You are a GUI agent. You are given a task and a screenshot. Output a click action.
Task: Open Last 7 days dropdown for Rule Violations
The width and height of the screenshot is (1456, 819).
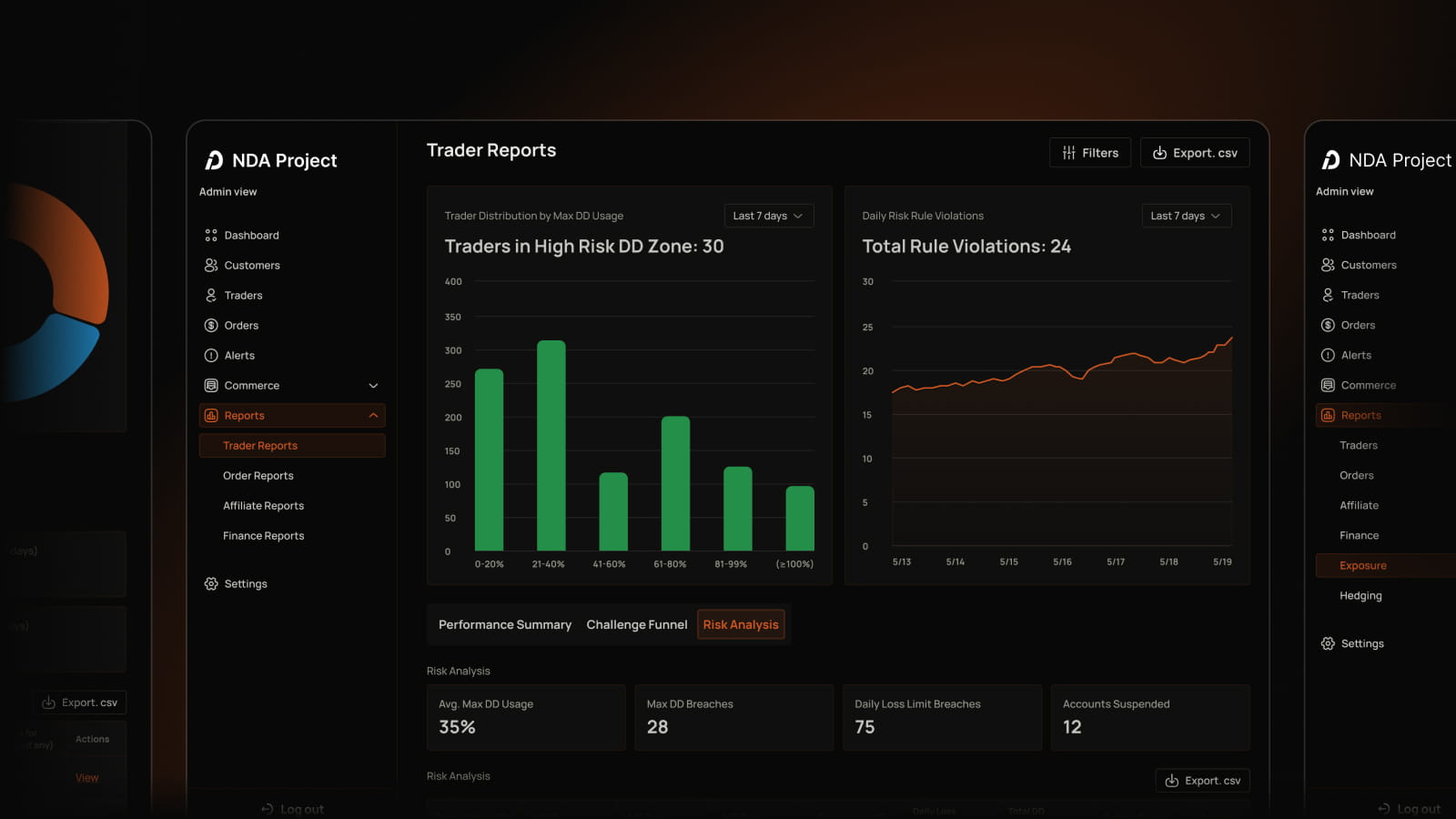click(x=1187, y=216)
